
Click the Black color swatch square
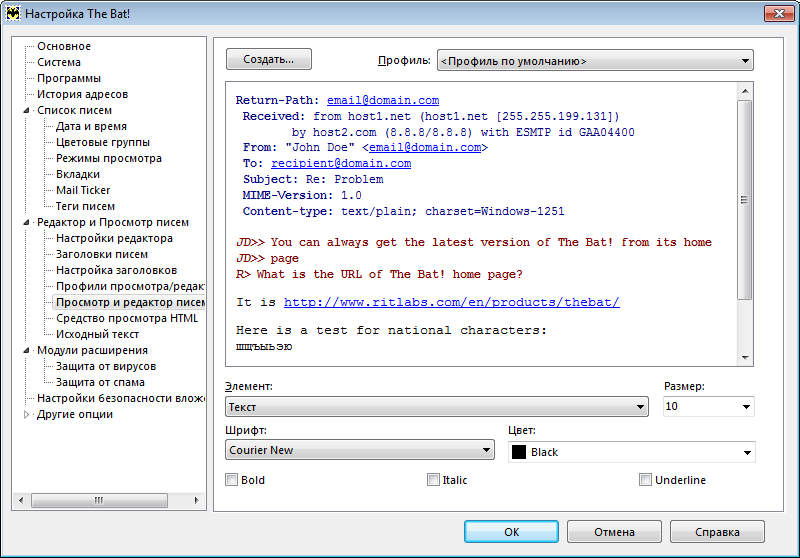click(x=519, y=452)
